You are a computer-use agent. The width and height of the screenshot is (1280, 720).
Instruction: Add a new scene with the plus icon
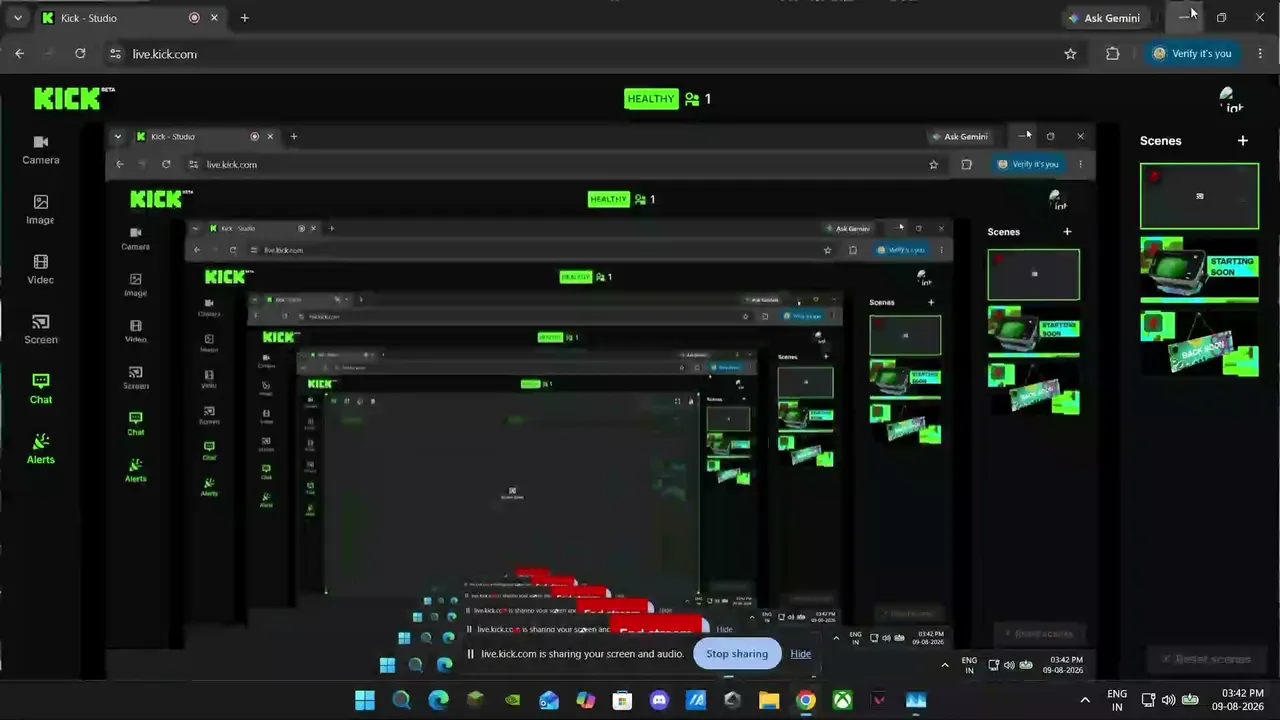[x=1242, y=141]
